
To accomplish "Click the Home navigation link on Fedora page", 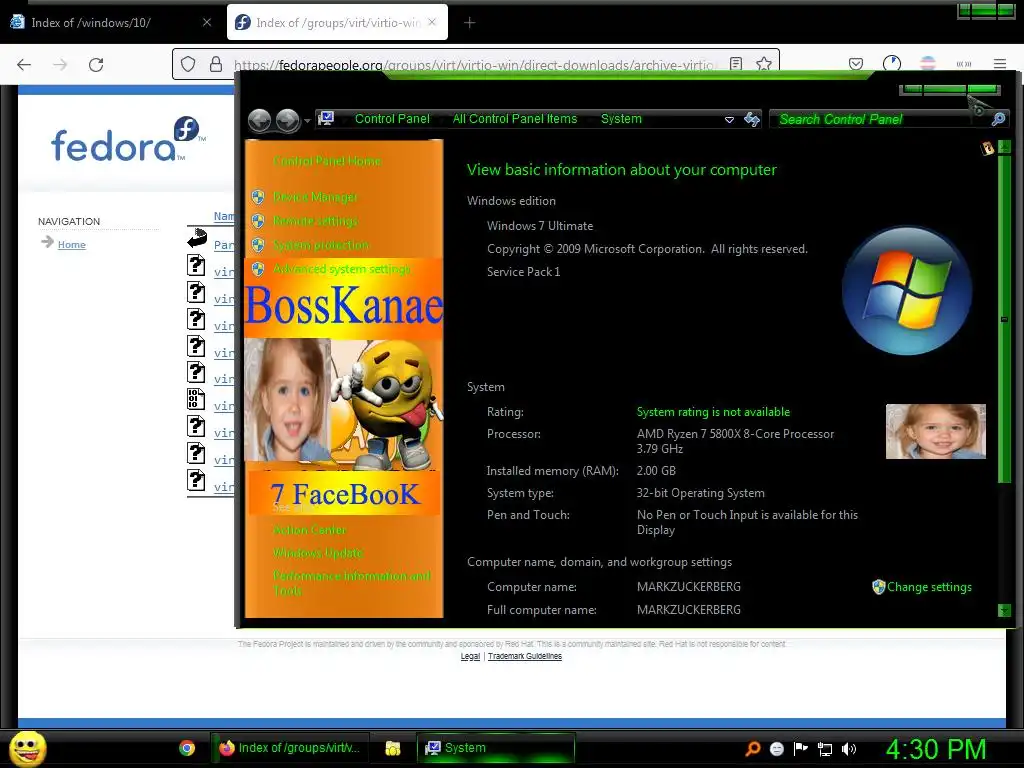I will pyautogui.click(x=72, y=244).
